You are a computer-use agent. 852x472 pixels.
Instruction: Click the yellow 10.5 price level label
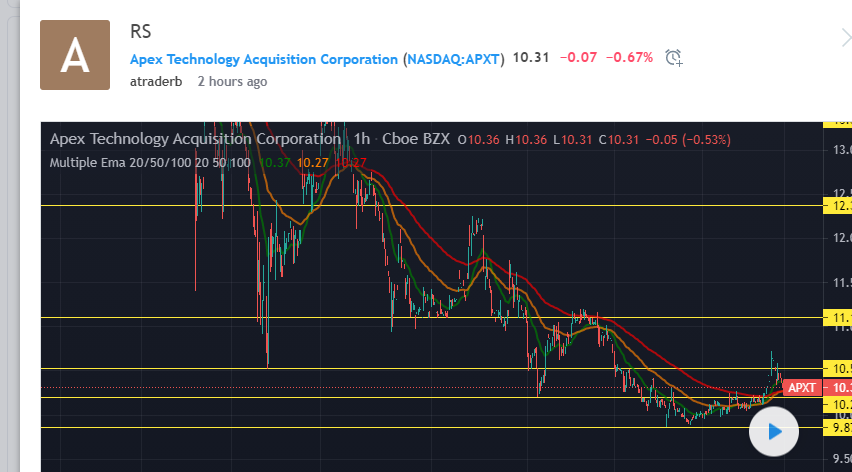pos(836,368)
